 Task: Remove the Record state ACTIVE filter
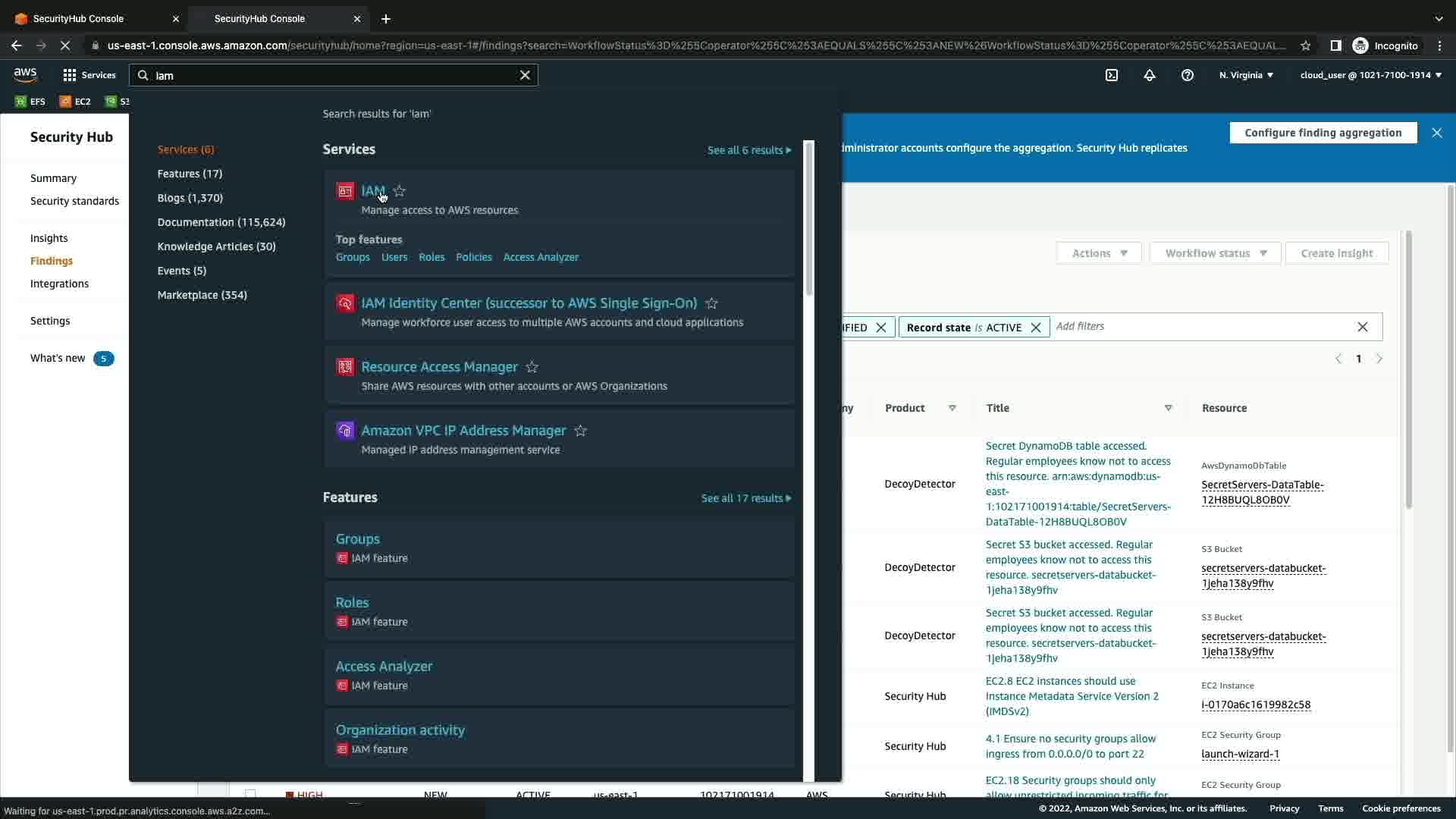click(x=1035, y=328)
